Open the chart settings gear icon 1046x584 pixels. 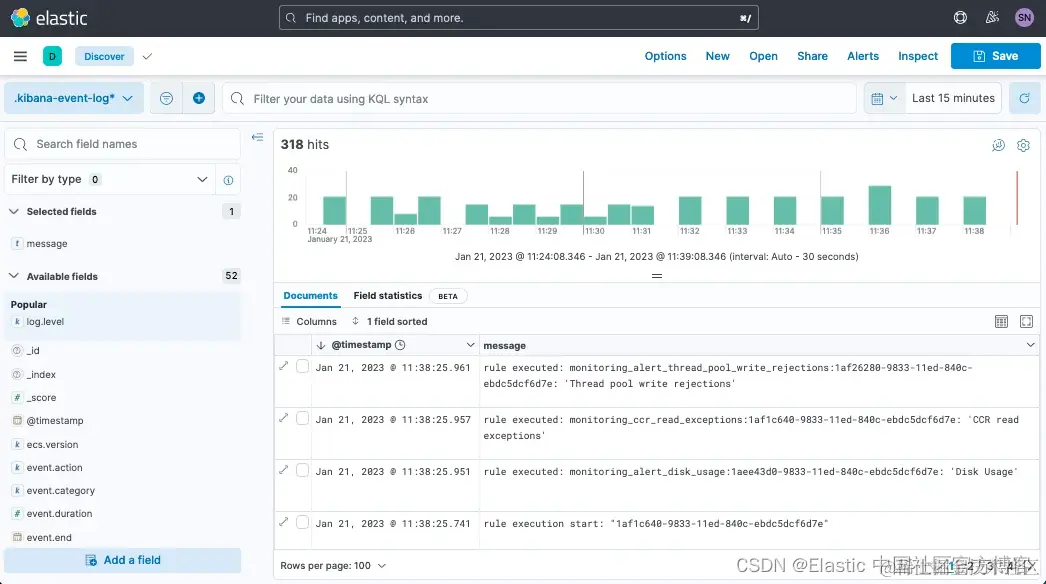point(1023,145)
